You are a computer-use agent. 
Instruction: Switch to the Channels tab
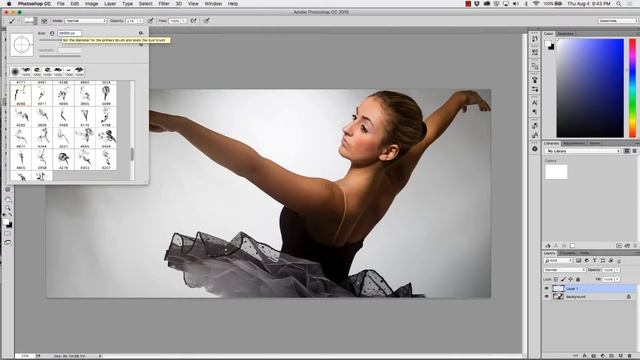tap(567, 253)
